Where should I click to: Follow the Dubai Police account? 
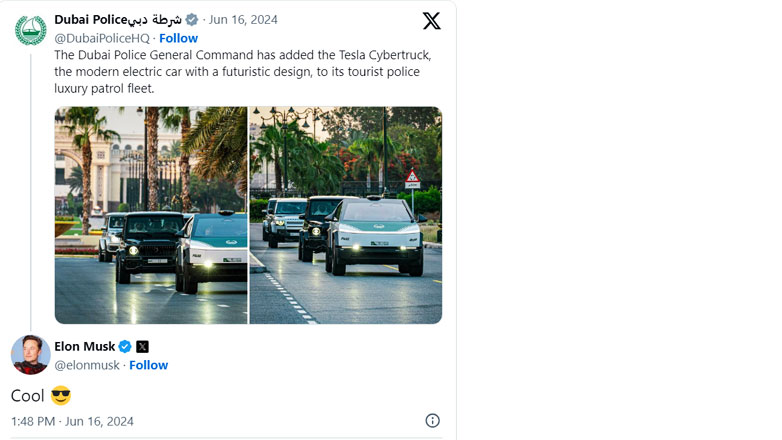coord(178,38)
